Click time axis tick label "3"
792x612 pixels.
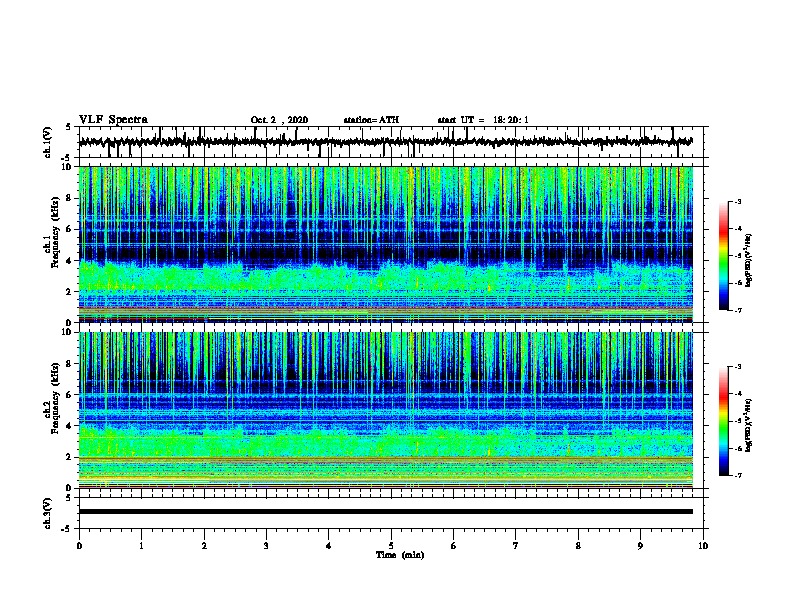266,546
